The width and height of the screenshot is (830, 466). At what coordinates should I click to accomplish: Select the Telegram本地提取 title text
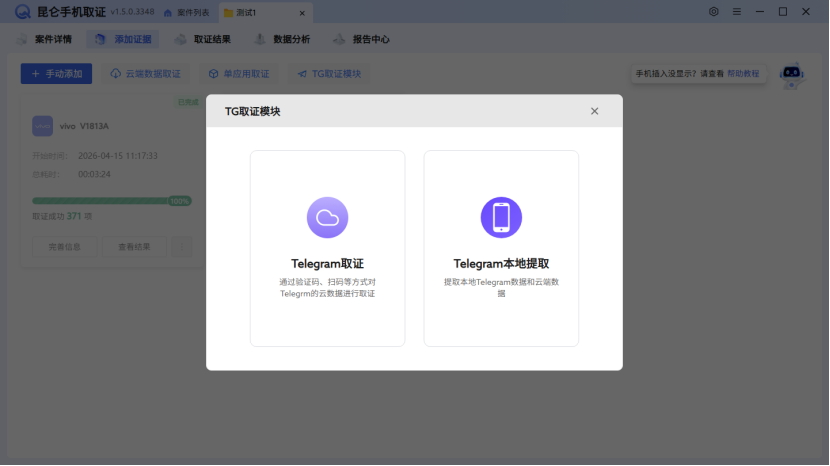coord(501,264)
